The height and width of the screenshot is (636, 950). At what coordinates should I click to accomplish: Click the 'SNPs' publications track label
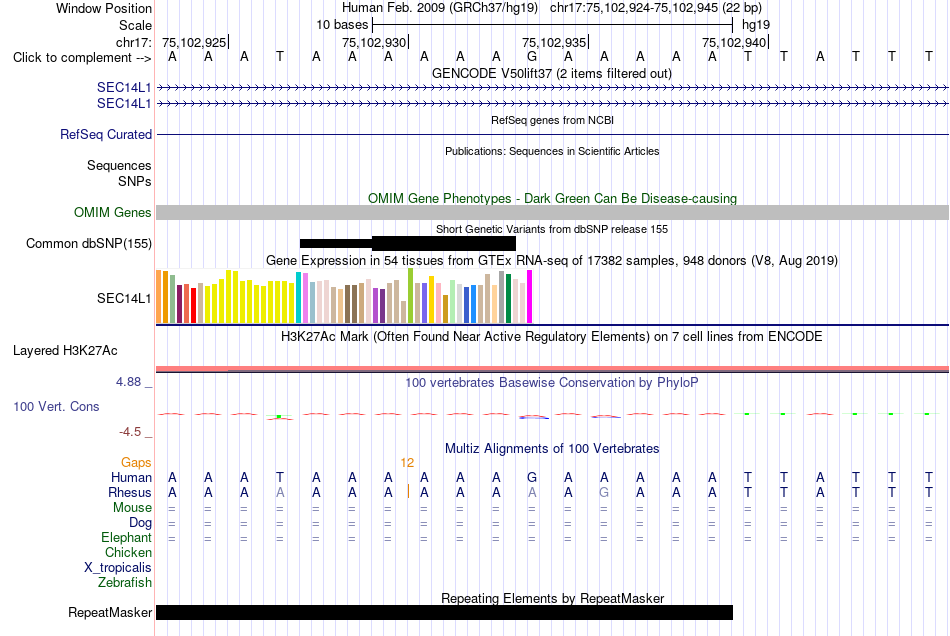pos(135,181)
